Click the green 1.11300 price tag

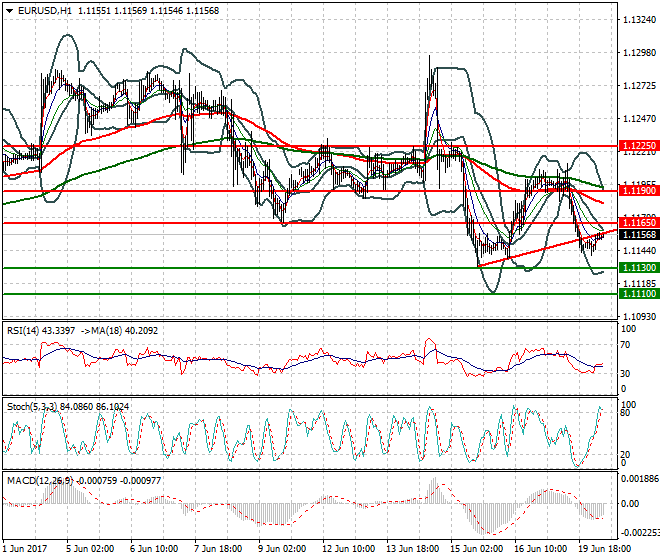coord(638,268)
